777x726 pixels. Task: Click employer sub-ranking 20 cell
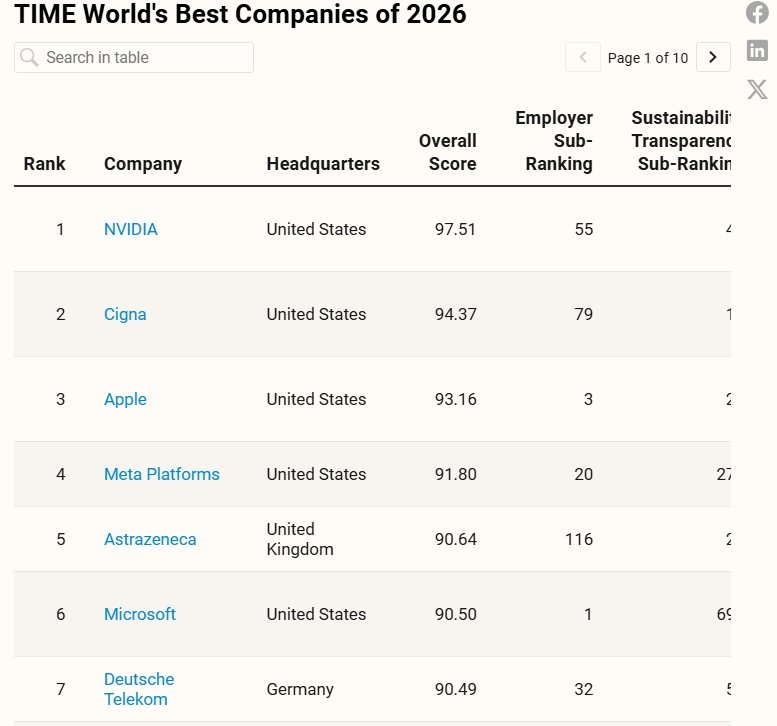(584, 474)
